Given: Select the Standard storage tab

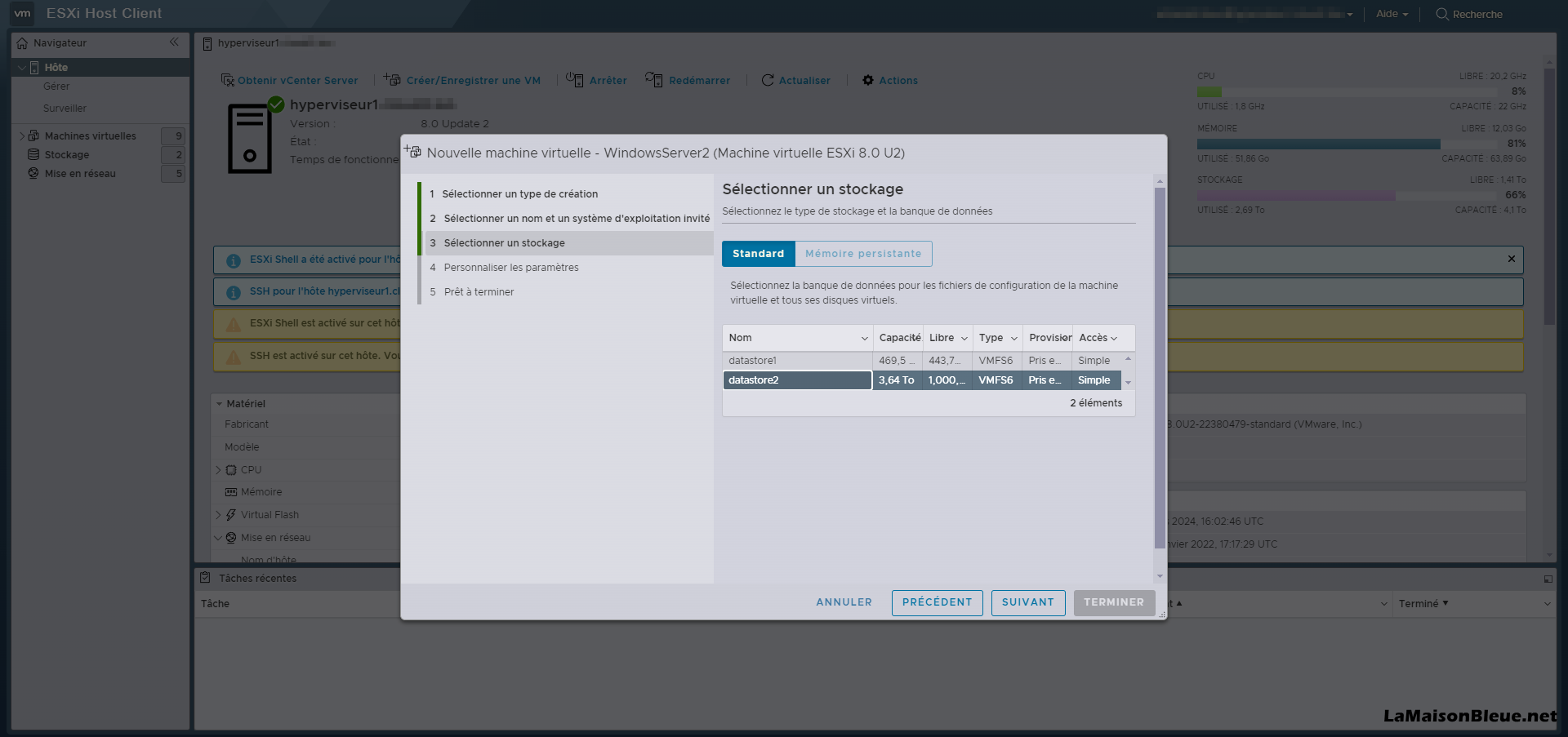Looking at the screenshot, I should point(758,254).
